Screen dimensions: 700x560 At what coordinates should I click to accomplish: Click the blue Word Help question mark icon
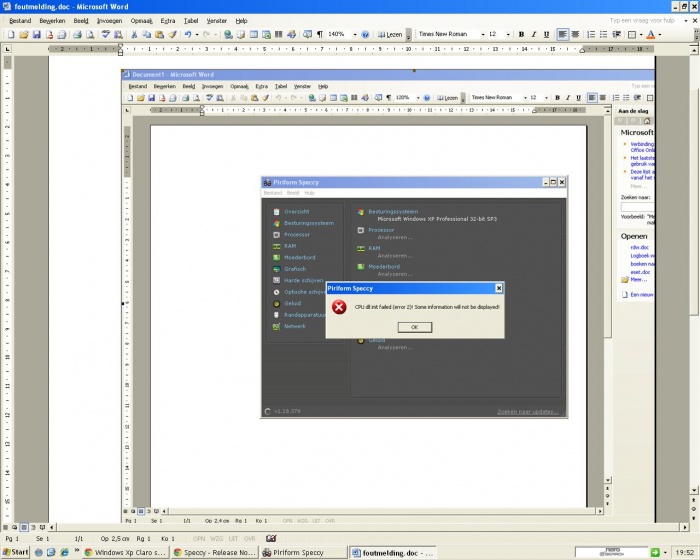pyautogui.click(x=365, y=34)
